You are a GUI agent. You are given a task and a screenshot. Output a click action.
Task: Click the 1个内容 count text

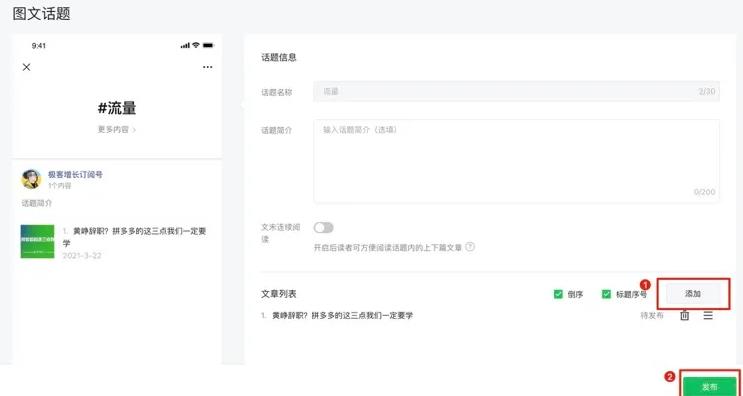pos(60,186)
